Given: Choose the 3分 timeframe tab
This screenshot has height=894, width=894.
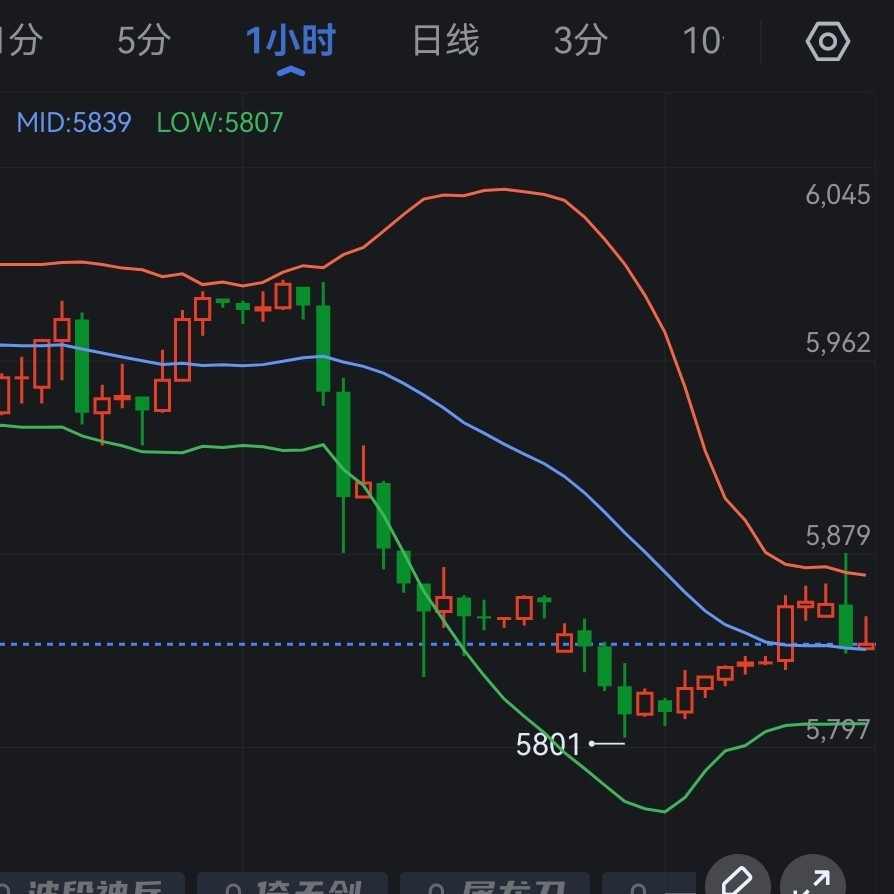Looking at the screenshot, I should coord(580,40).
